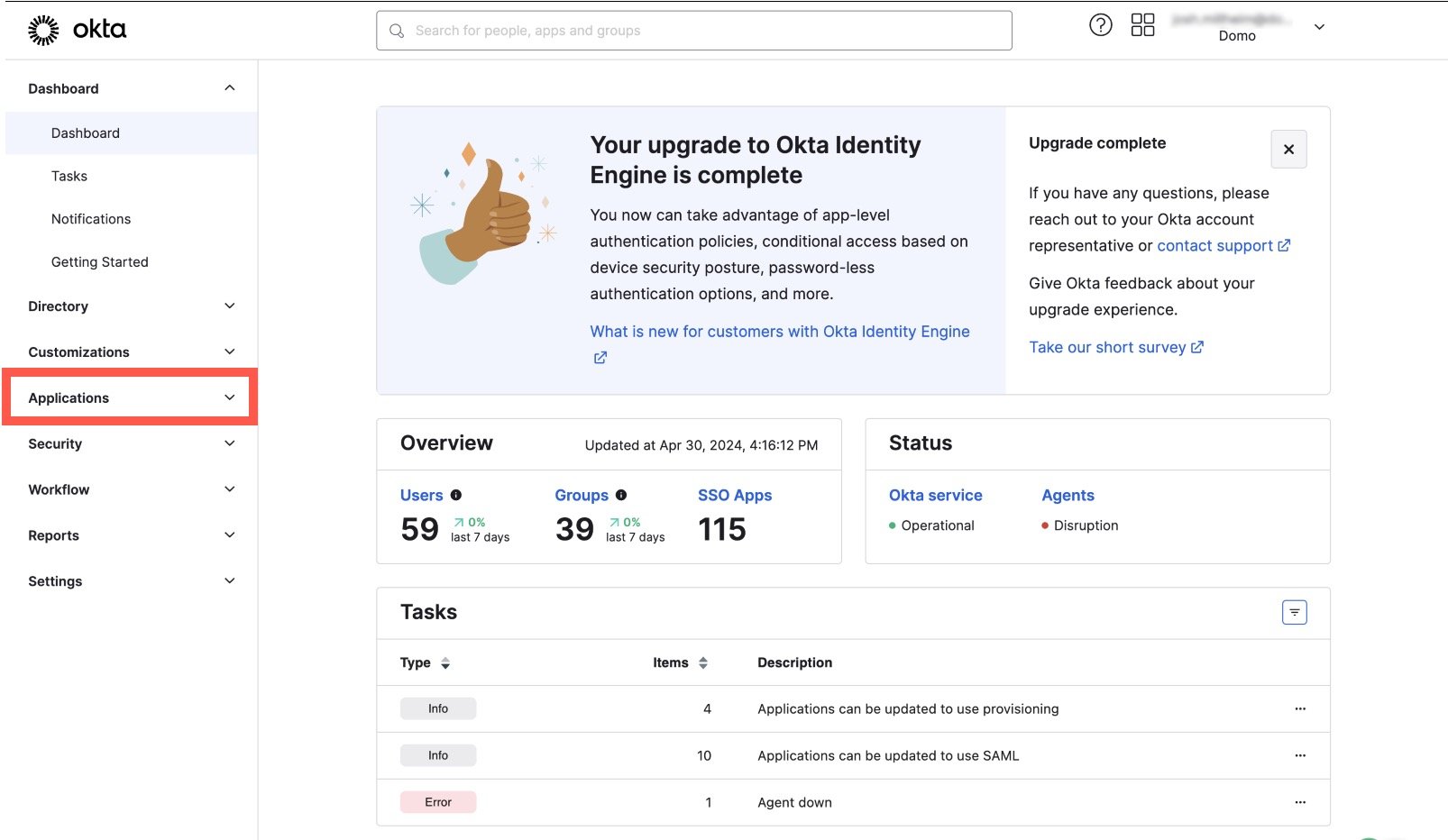
Task: Sort tasks by Items column arrows
Action: (x=703, y=663)
